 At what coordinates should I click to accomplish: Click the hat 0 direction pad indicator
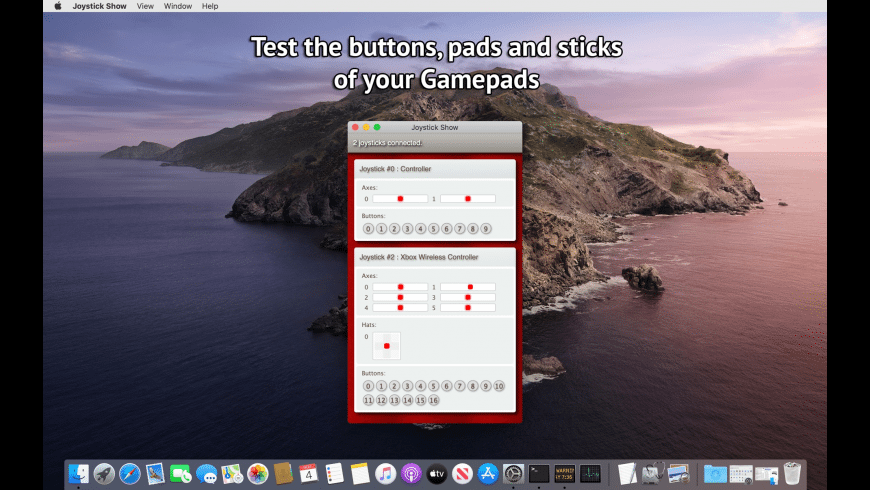pyautogui.click(x=387, y=346)
